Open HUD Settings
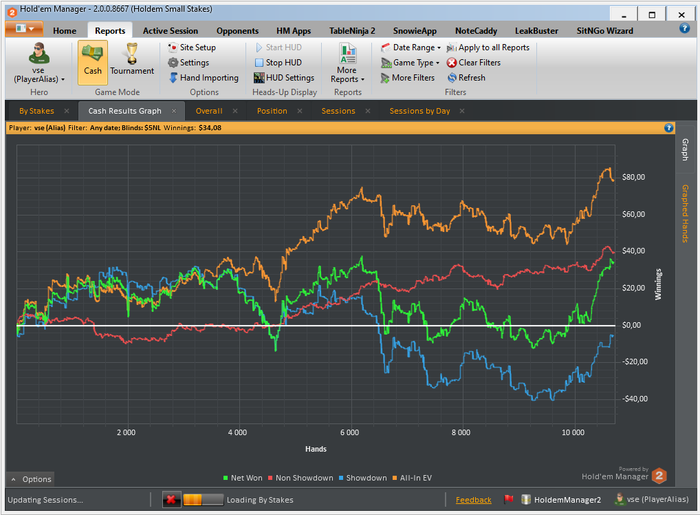 tap(284, 78)
